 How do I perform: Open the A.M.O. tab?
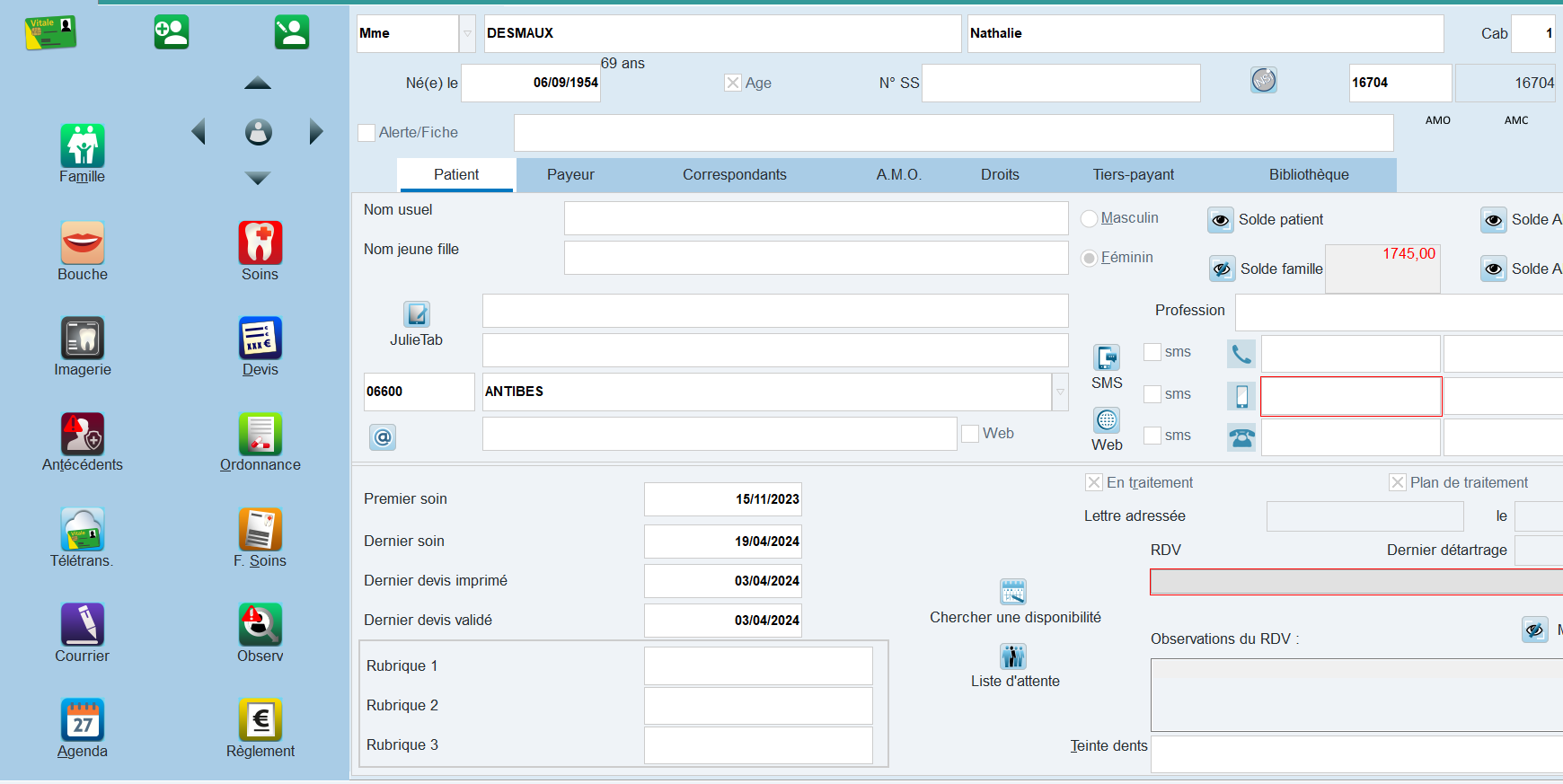pyautogui.click(x=899, y=175)
